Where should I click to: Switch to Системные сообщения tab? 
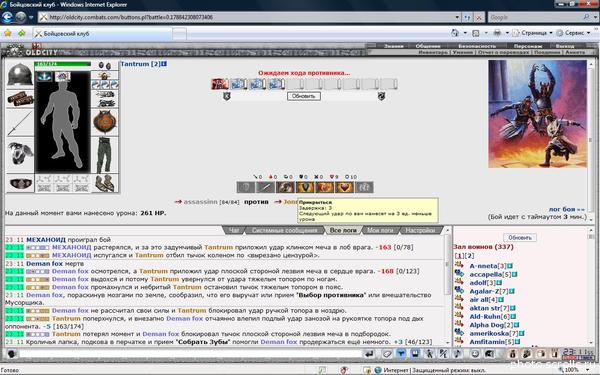point(285,230)
